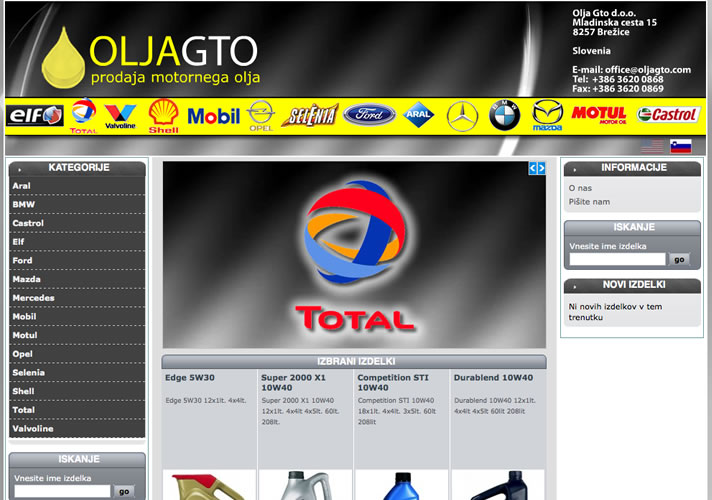This screenshot has height=500, width=712.
Task: Switch to English via US flag
Action: point(652,146)
